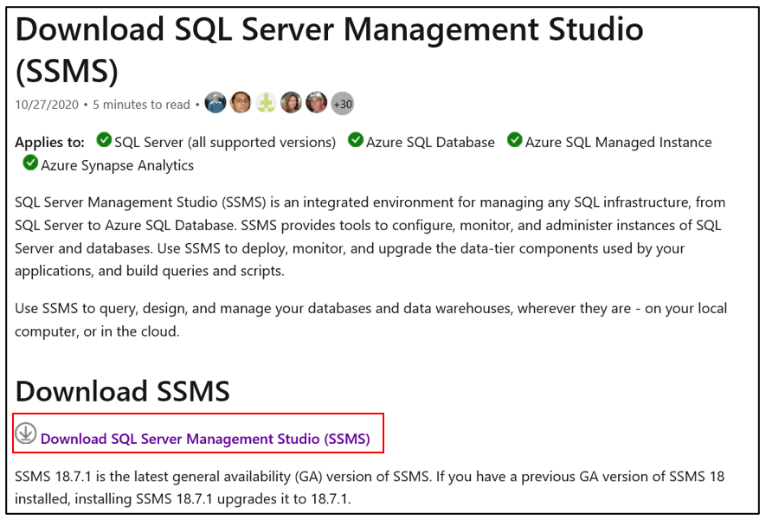Click the main page title heading
This screenshot has width=768, height=520.
point(329,49)
